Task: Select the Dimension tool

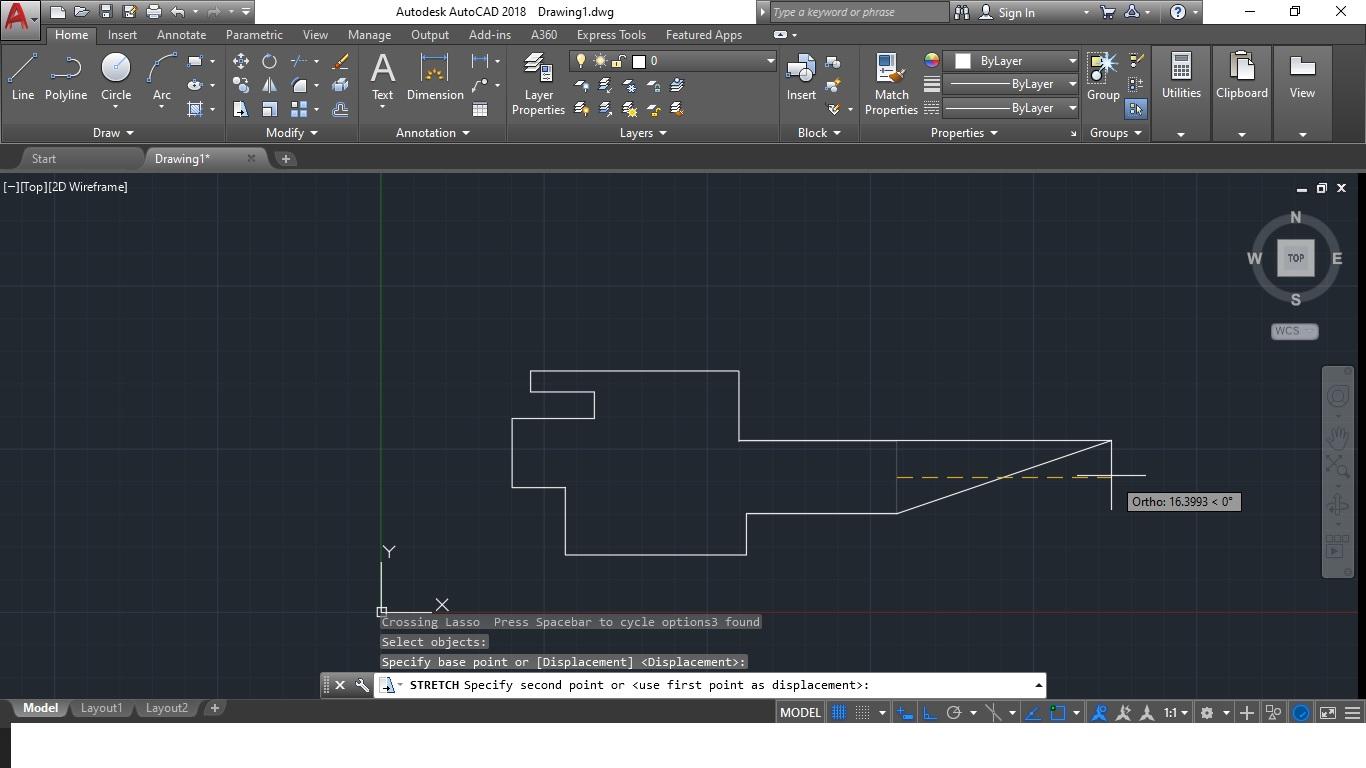Action: coord(435,78)
